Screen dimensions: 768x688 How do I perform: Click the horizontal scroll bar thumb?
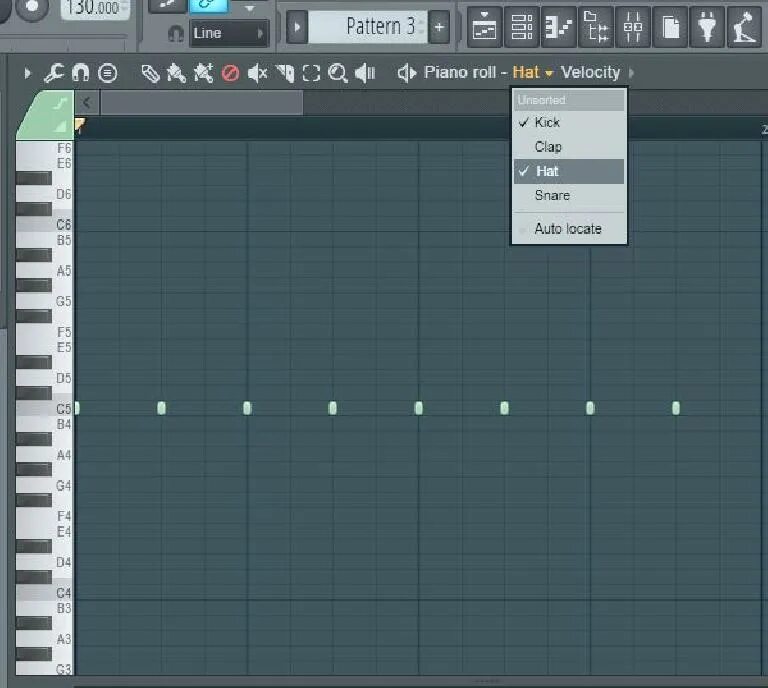[x=201, y=103]
